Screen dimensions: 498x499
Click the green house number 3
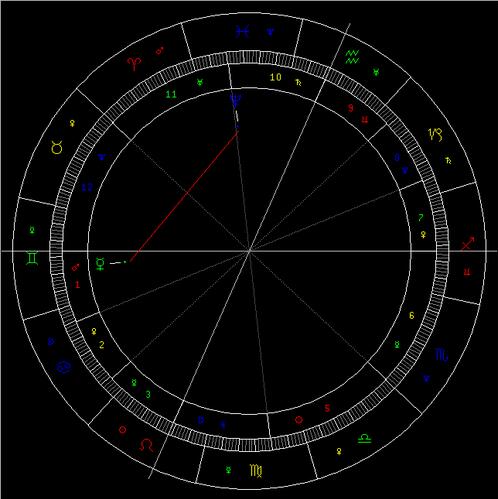[148, 395]
